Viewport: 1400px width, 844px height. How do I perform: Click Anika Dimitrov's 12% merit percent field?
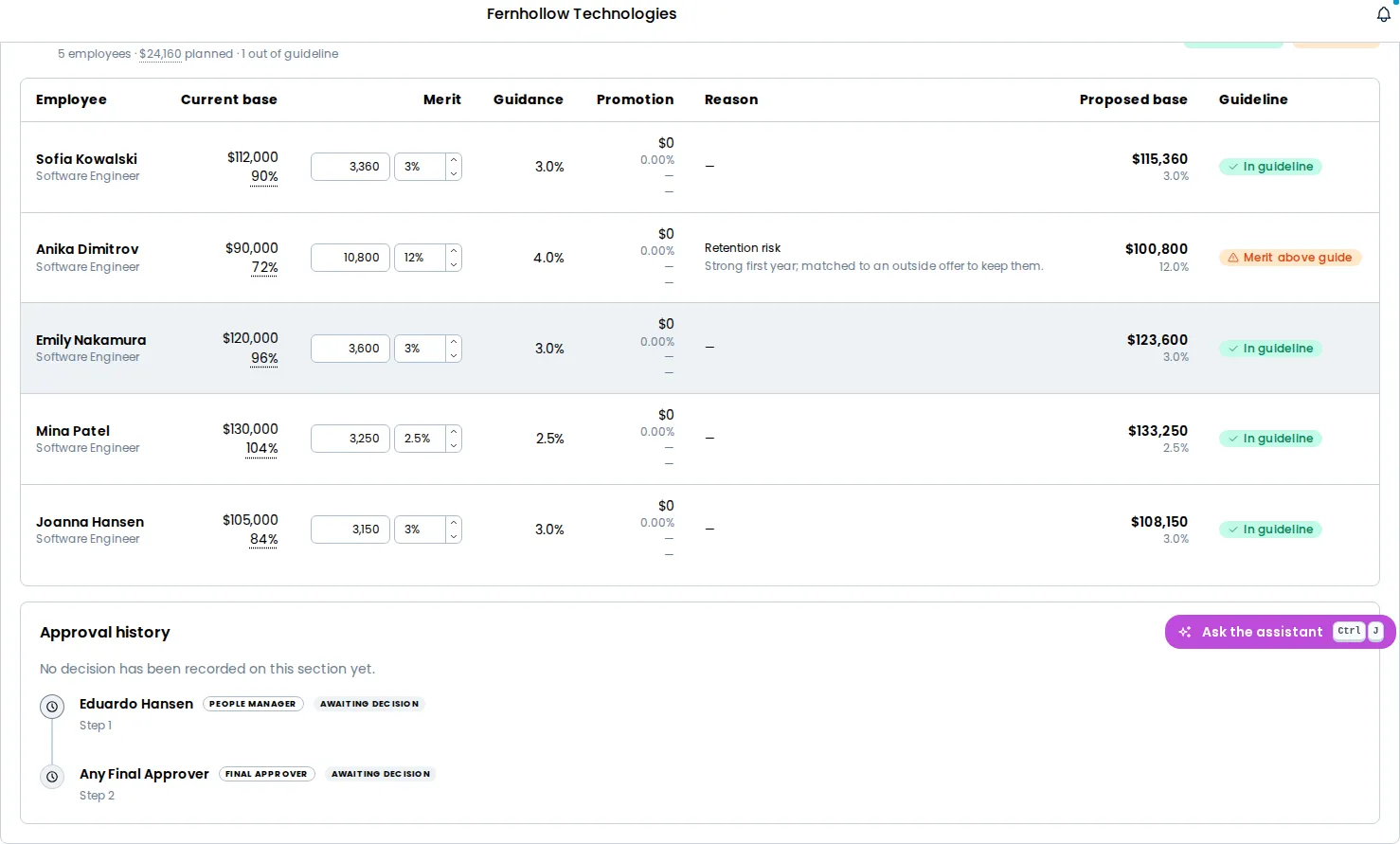point(421,258)
